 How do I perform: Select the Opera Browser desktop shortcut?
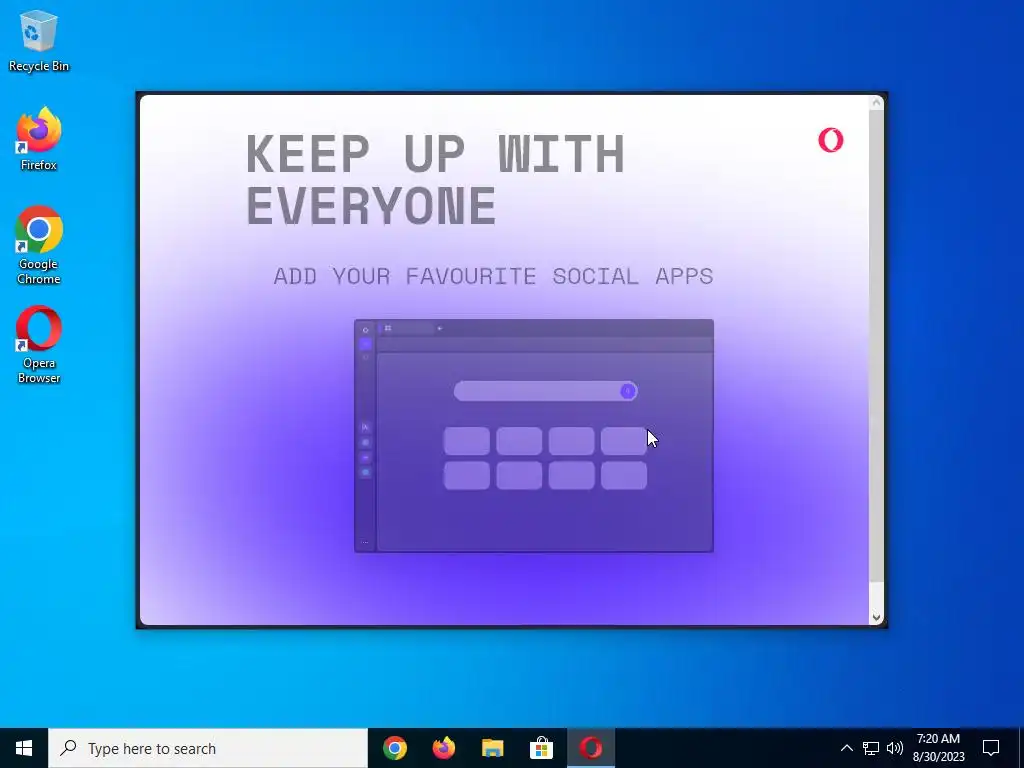pyautogui.click(x=39, y=344)
